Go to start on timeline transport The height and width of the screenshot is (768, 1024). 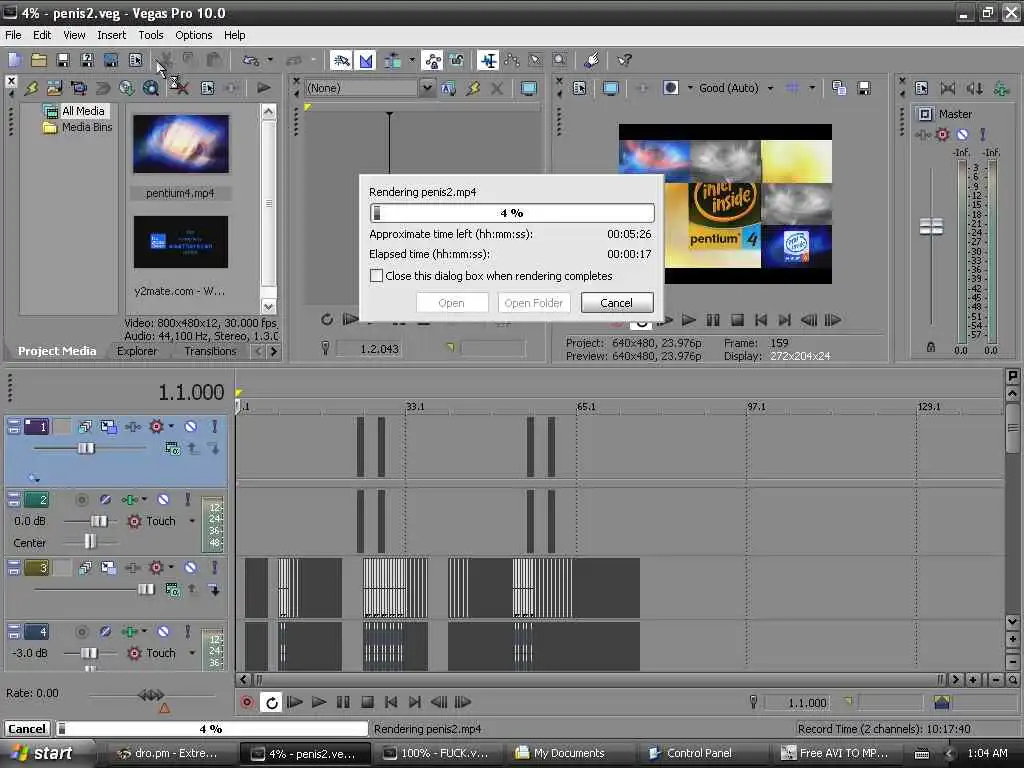pos(391,703)
